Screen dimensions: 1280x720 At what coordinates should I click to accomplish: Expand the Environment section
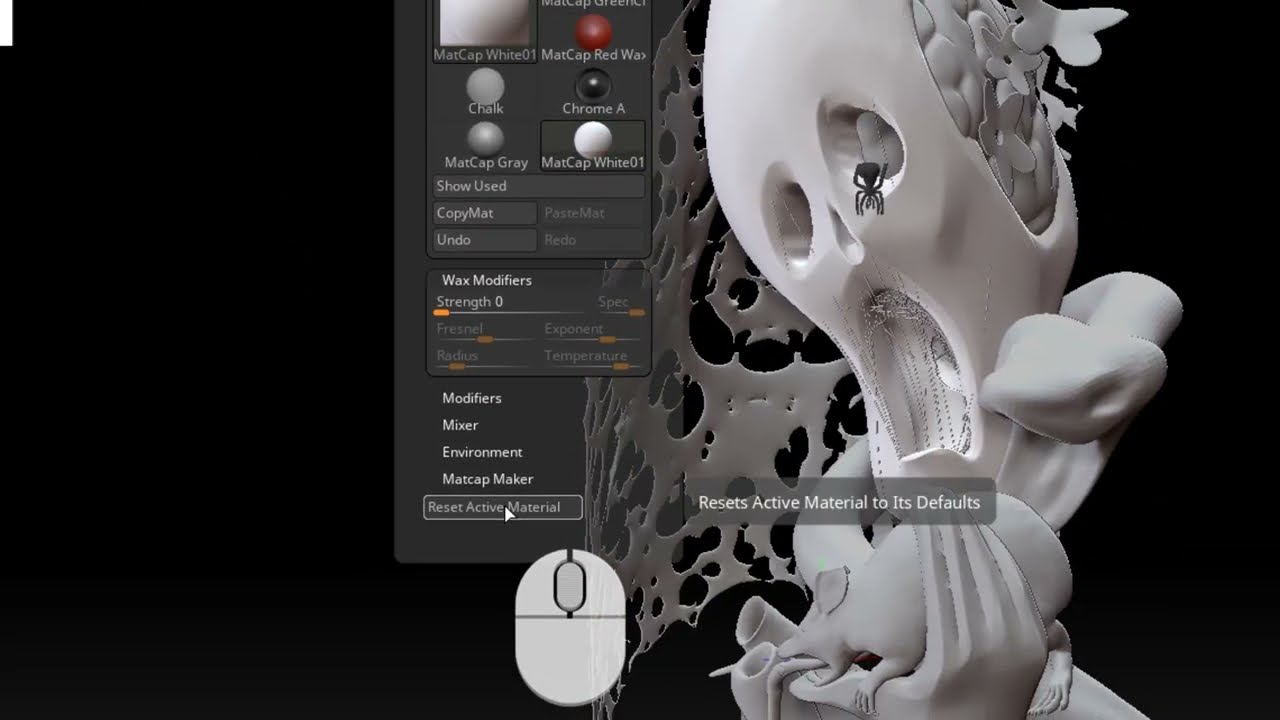pos(482,452)
